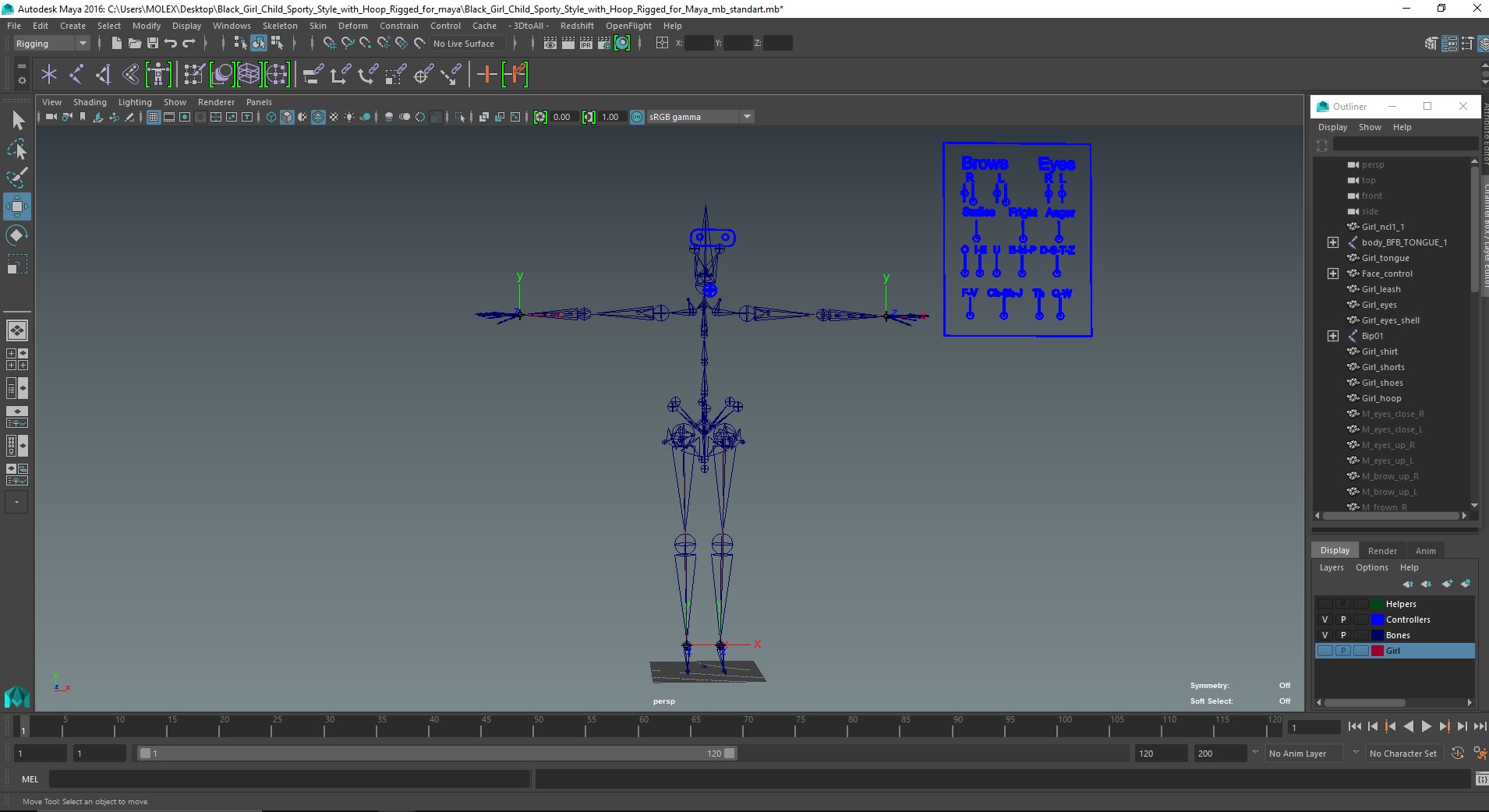Image resolution: width=1489 pixels, height=812 pixels.
Task: Open the Rigging menu set dropdown
Action: (51, 44)
